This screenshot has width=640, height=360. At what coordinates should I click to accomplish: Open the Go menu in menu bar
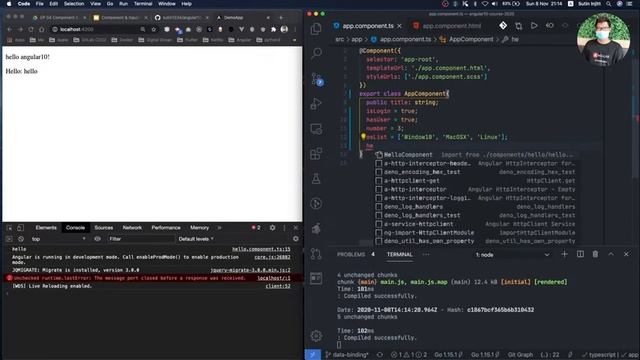(110, 4)
